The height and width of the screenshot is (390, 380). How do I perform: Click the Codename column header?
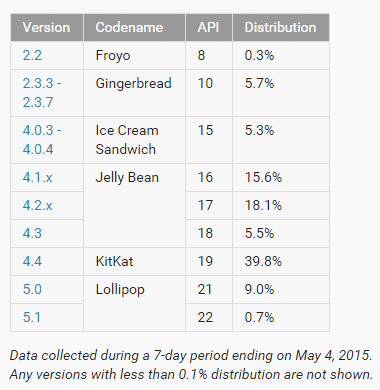tap(134, 27)
